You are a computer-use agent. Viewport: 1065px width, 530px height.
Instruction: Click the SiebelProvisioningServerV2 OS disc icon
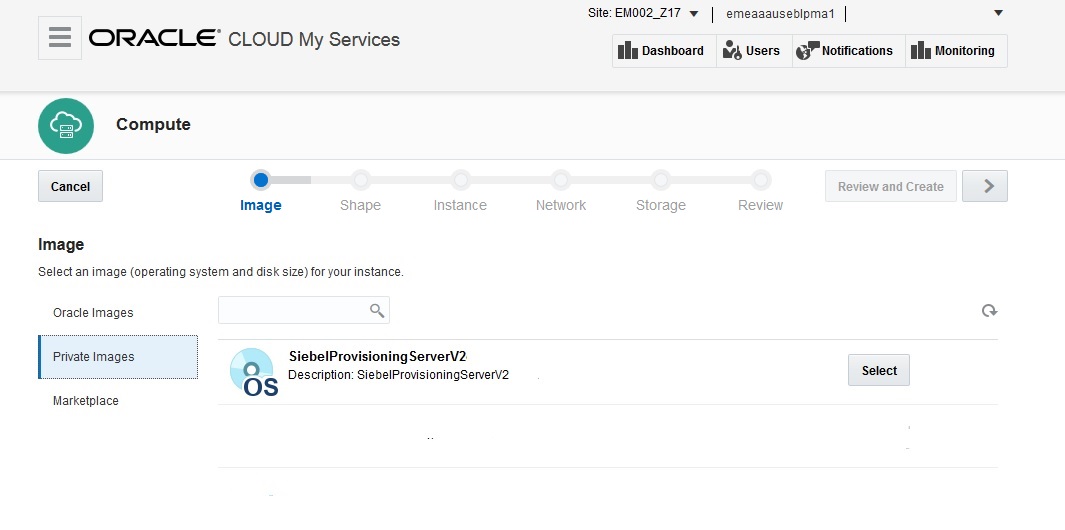coord(252,372)
